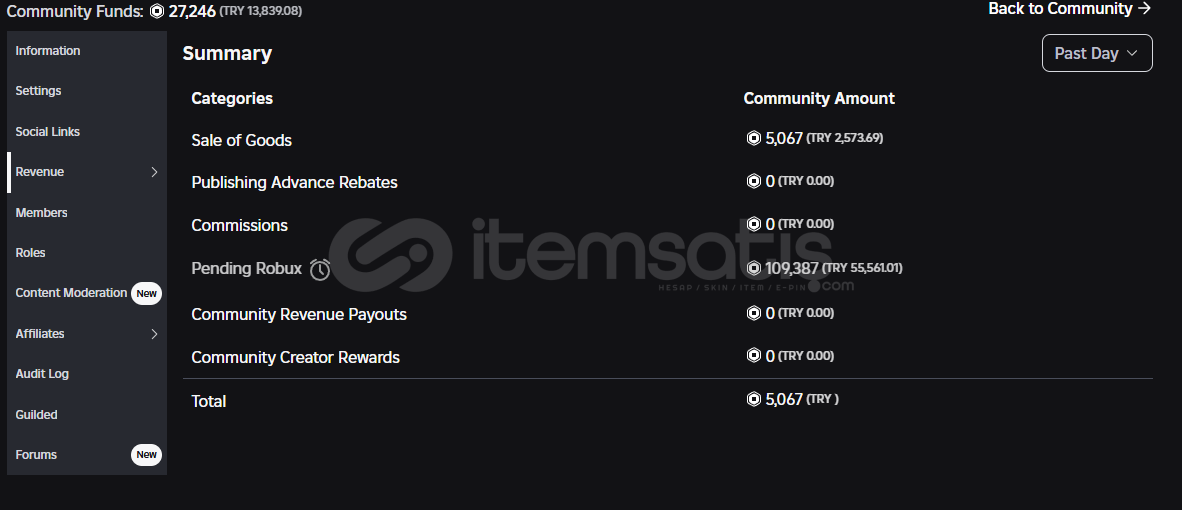Click Robux icon next to Pending Robux amount

tap(754, 268)
